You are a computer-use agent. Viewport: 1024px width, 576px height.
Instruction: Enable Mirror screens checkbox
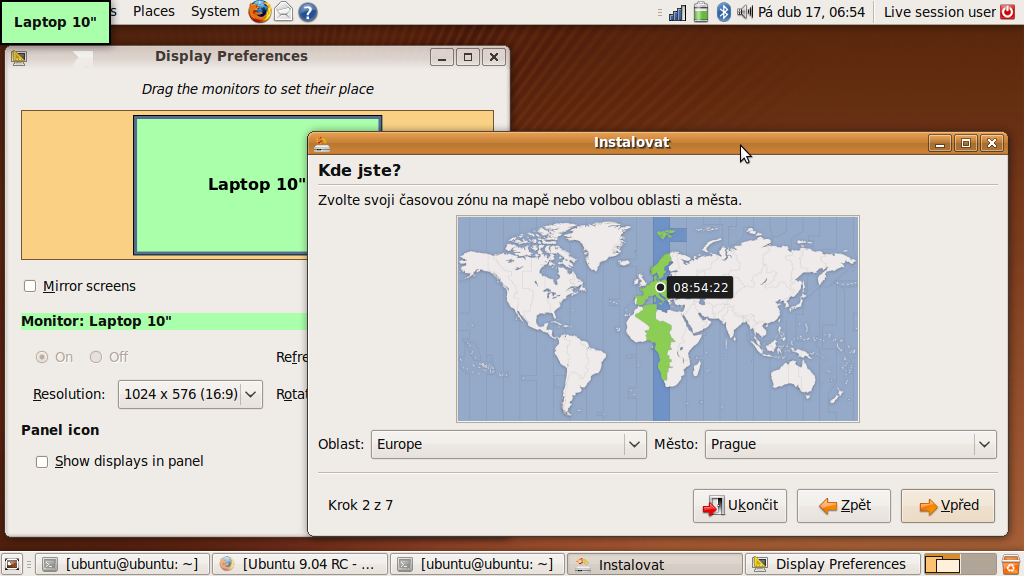(x=30, y=286)
